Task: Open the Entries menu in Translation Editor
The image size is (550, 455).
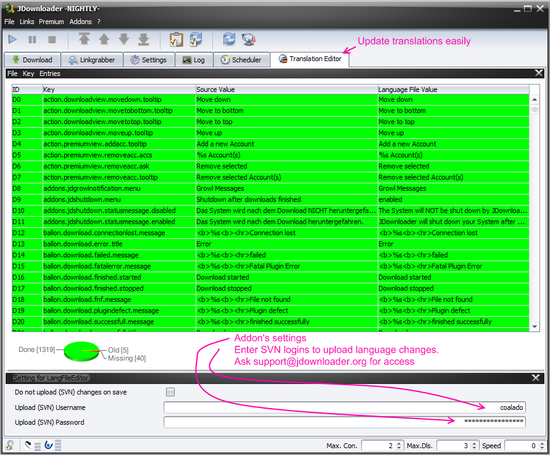Action: [x=49, y=73]
